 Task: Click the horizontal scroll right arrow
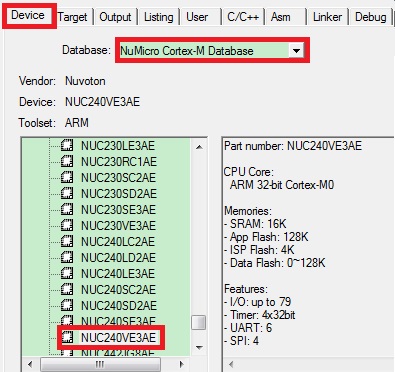(182, 364)
